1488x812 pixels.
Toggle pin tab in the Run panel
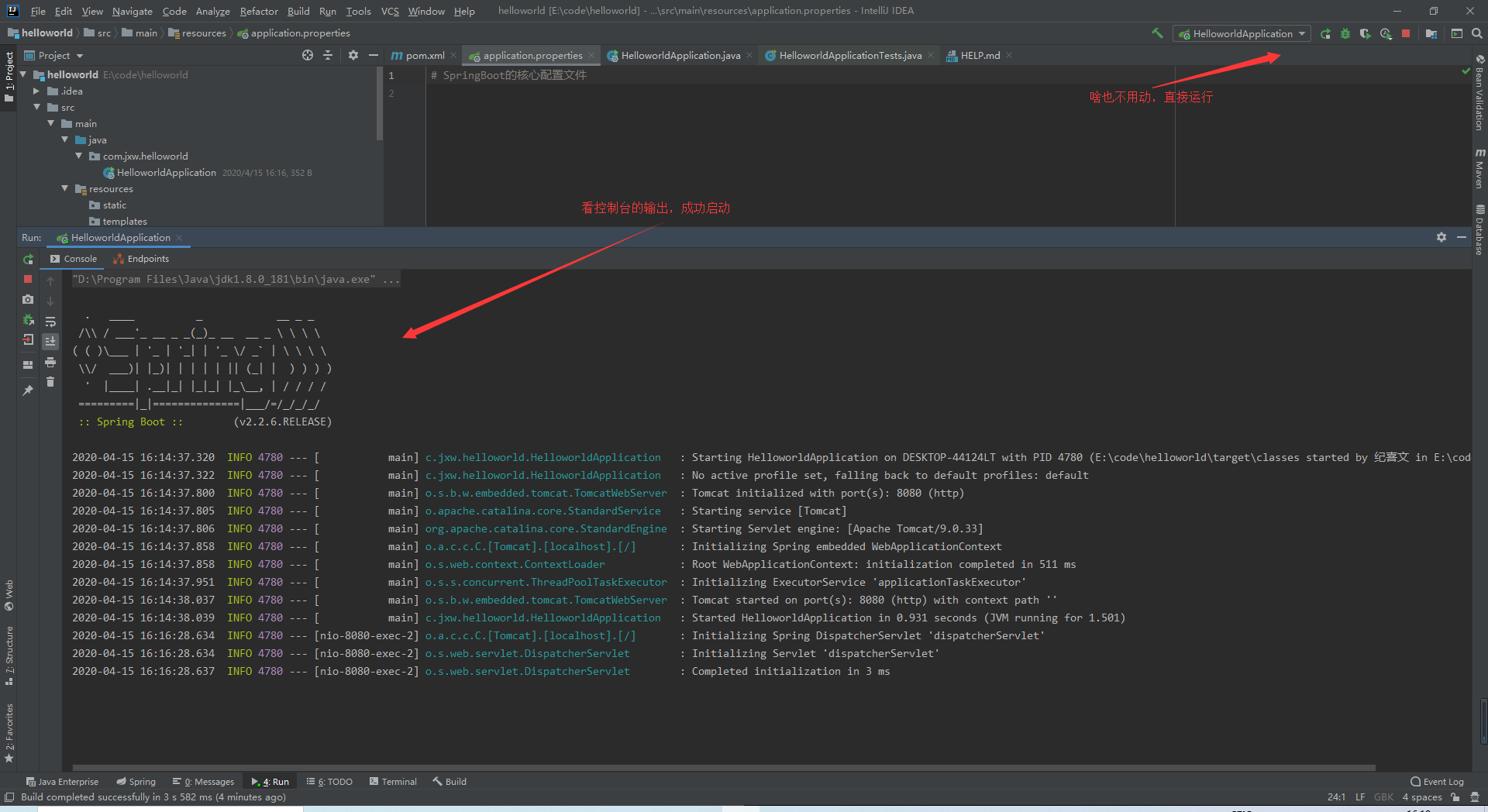click(x=28, y=391)
